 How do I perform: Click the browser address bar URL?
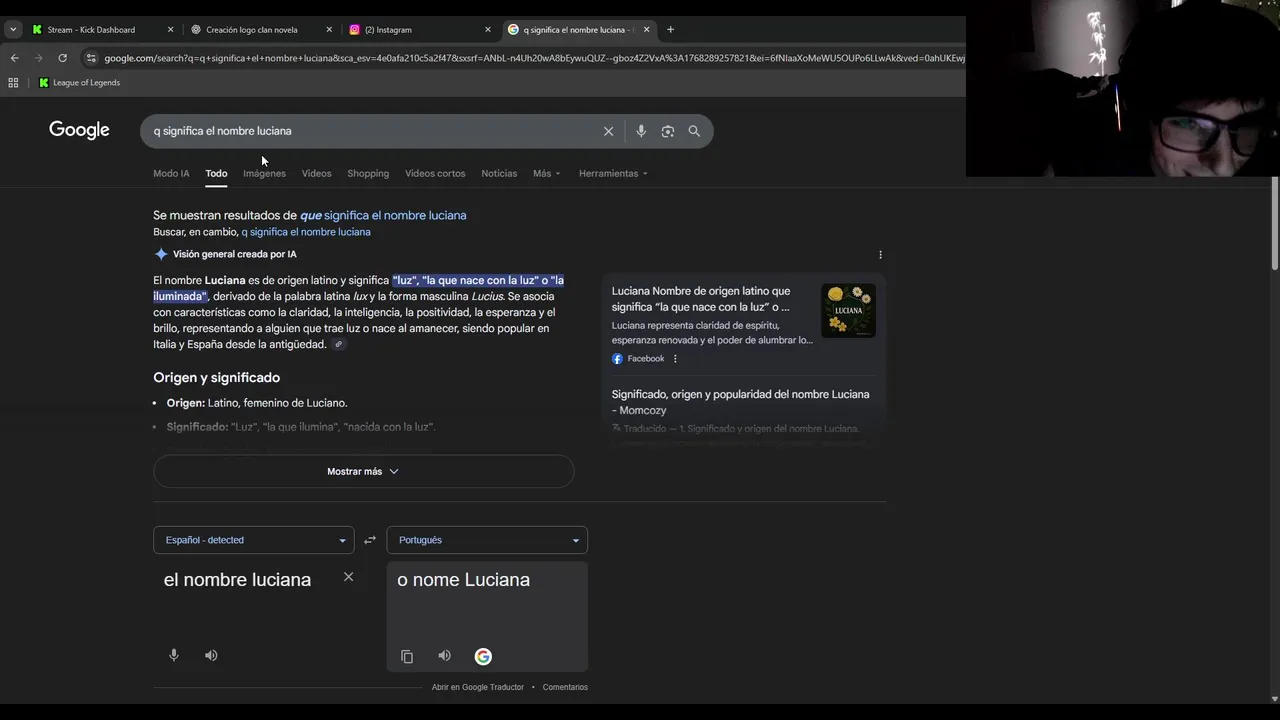coord(533,58)
